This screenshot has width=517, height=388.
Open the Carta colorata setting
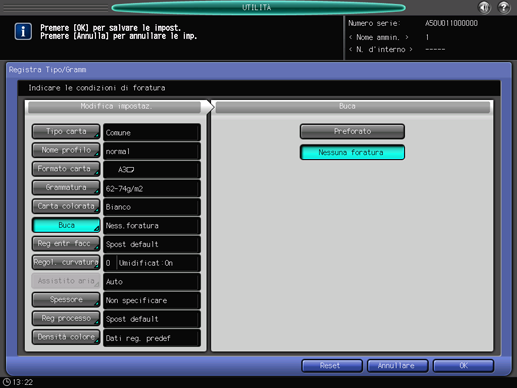[x=66, y=206]
